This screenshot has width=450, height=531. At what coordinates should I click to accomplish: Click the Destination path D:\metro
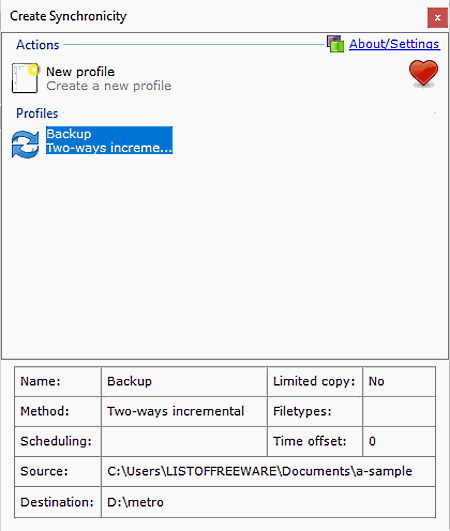click(268, 502)
